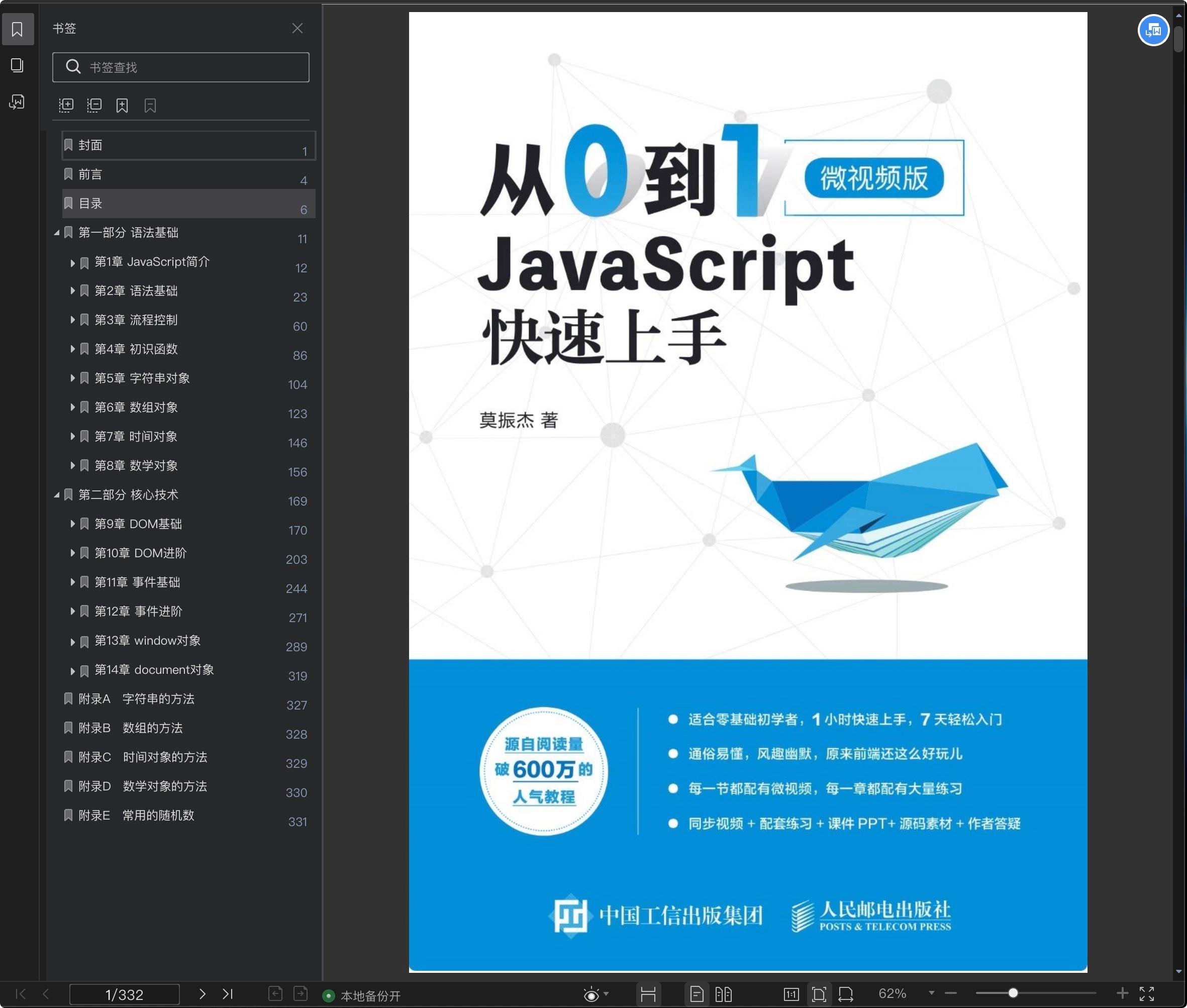Click the delete bookmark icon
The image size is (1187, 1008).
150,105
